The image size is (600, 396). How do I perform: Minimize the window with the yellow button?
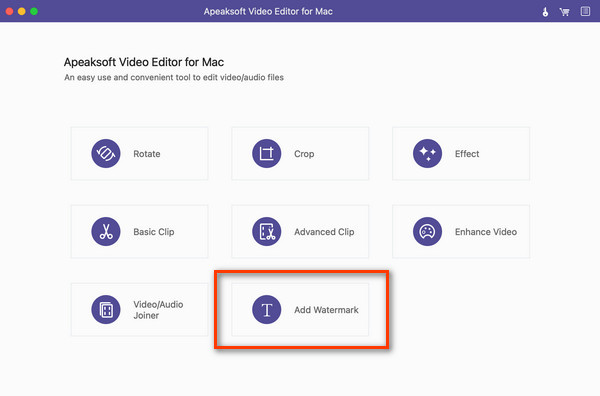22,11
